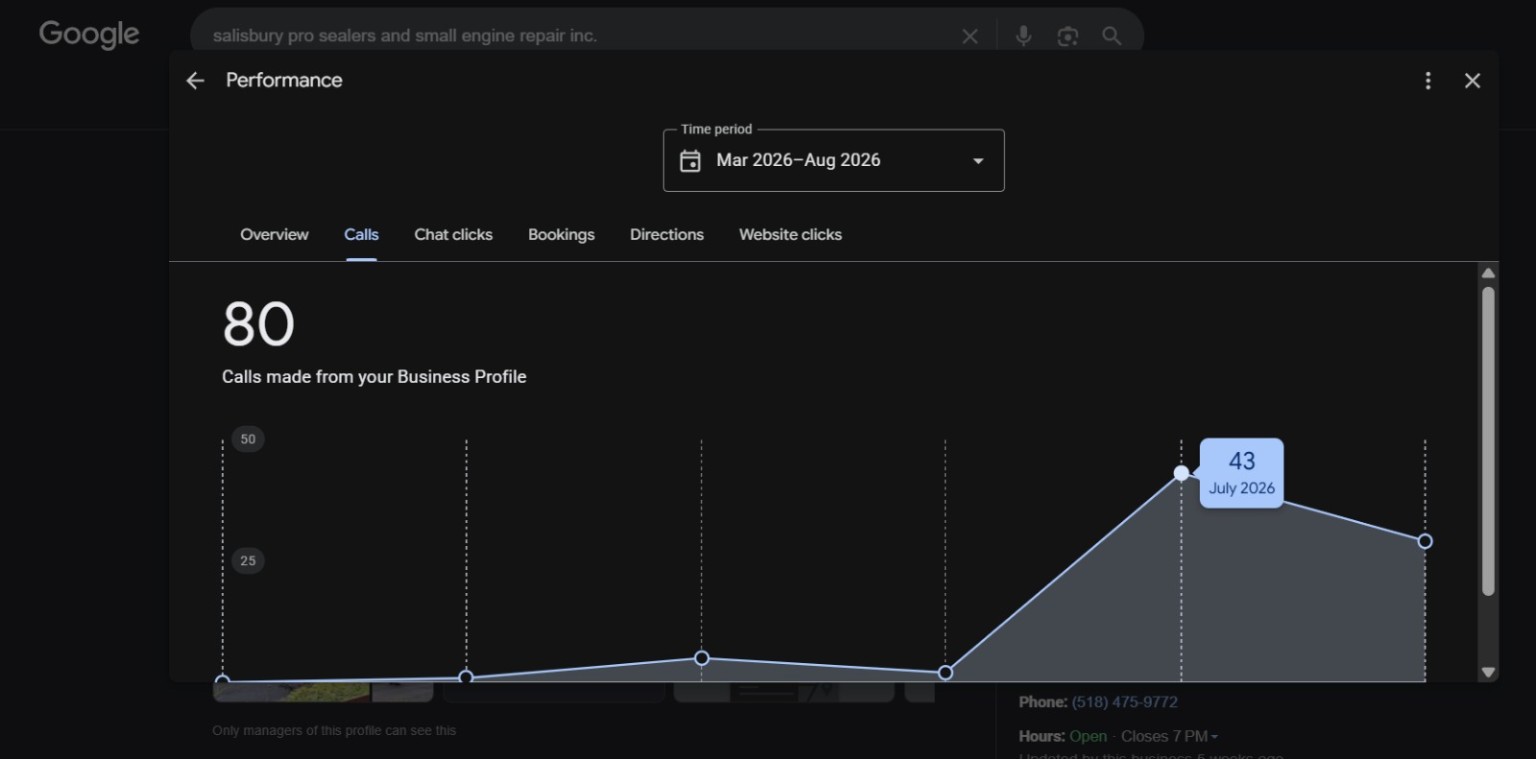Click the phone number (518) 475-9772
Viewport: 1536px width, 759px height.
pyautogui.click(x=1124, y=702)
